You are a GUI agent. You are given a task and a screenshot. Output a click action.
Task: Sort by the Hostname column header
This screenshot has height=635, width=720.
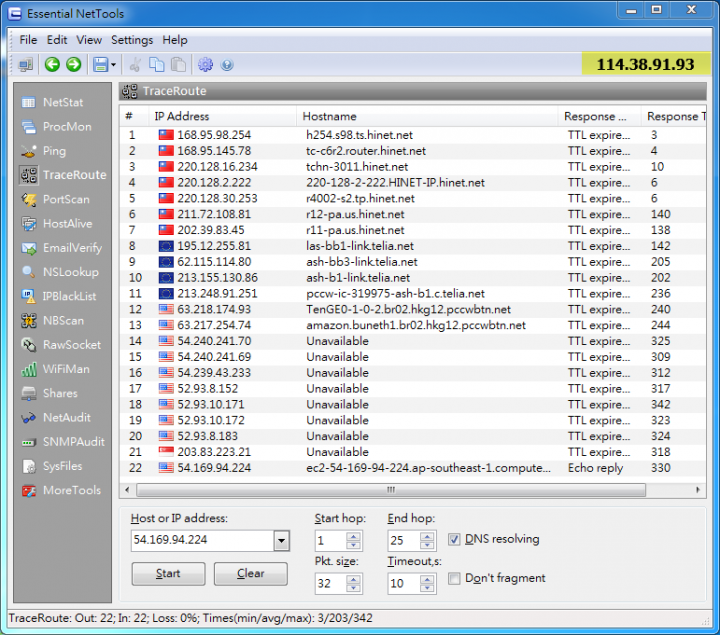[x=427, y=116]
